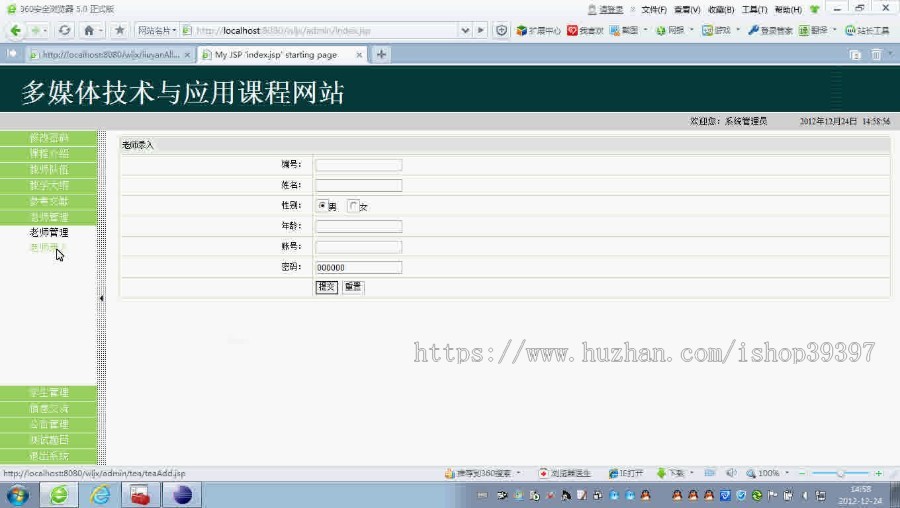The width and height of the screenshot is (900, 508).
Task: Focus the 编号 number input field
Action: pos(359,165)
